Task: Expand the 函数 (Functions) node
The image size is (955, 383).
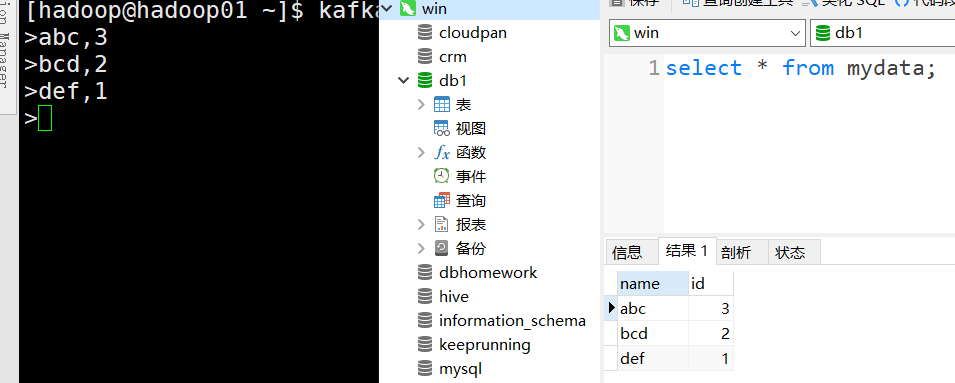Action: point(421,152)
